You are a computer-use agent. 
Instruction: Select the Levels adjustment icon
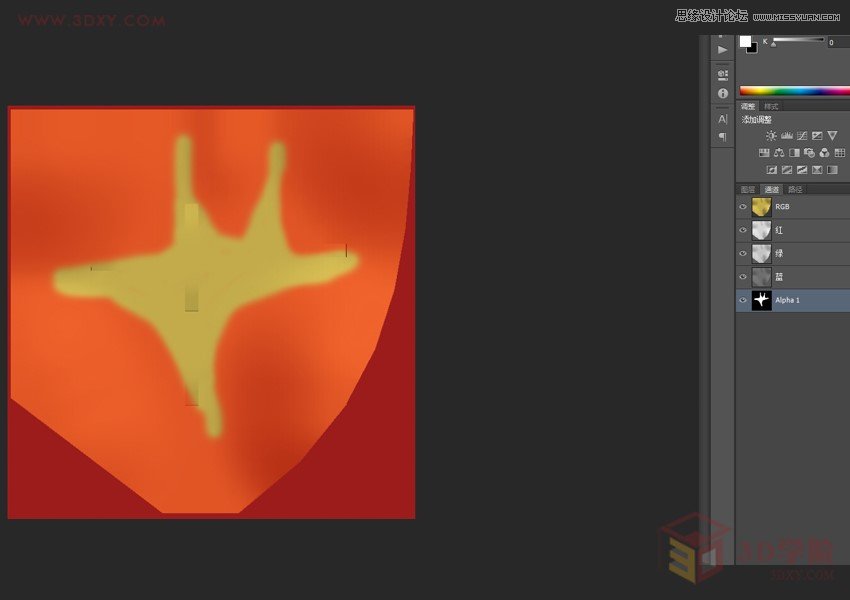(787, 135)
